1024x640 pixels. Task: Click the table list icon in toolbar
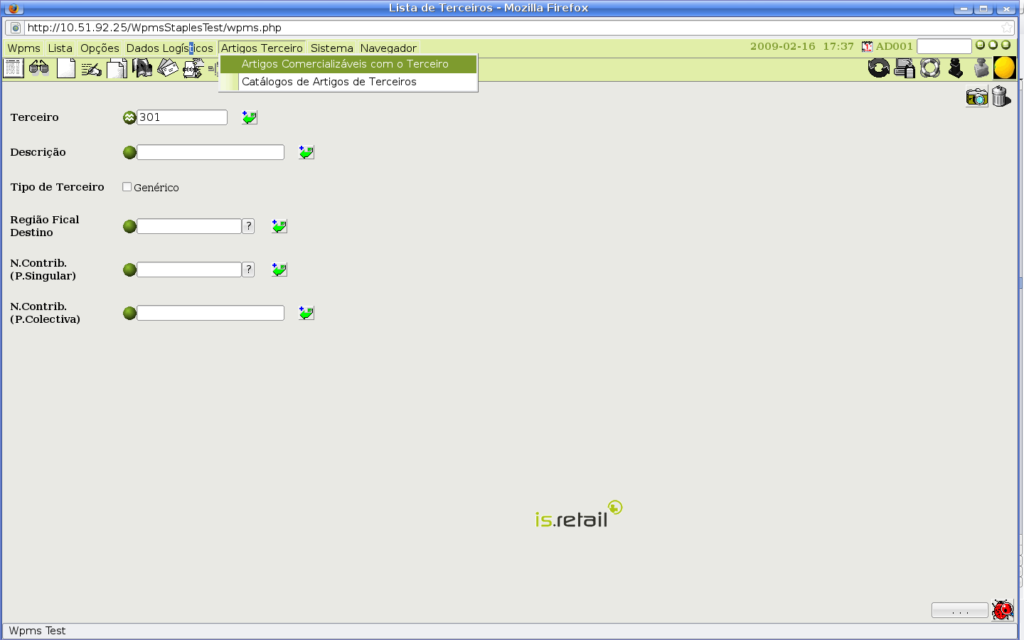tap(13, 68)
